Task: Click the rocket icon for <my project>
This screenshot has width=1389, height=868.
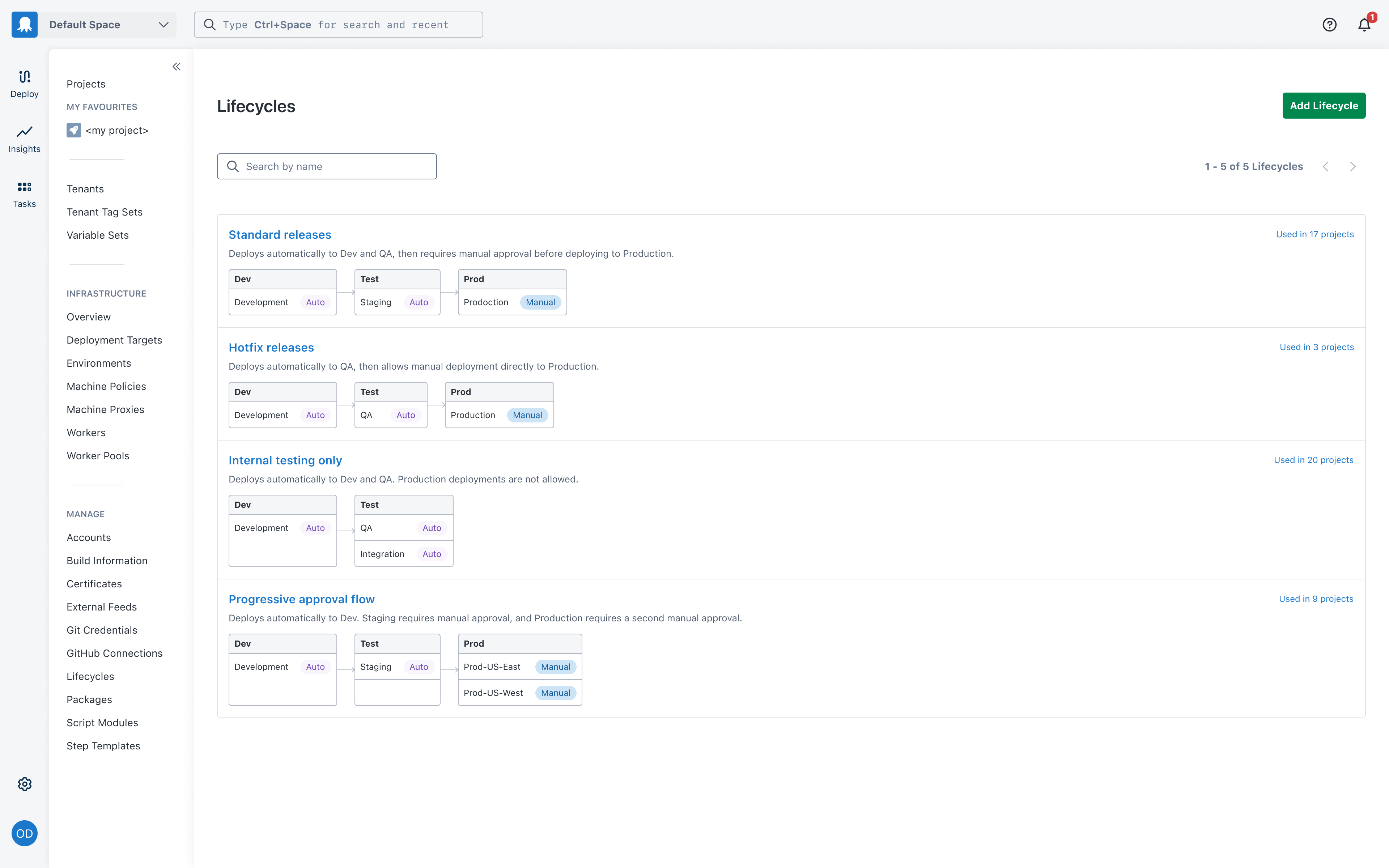Action: click(73, 130)
